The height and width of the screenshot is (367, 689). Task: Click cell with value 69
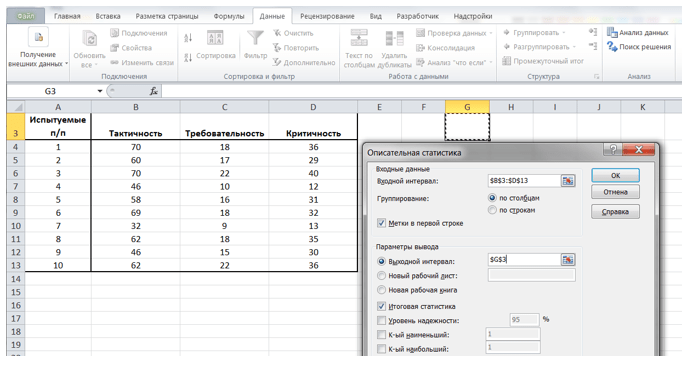pos(135,213)
